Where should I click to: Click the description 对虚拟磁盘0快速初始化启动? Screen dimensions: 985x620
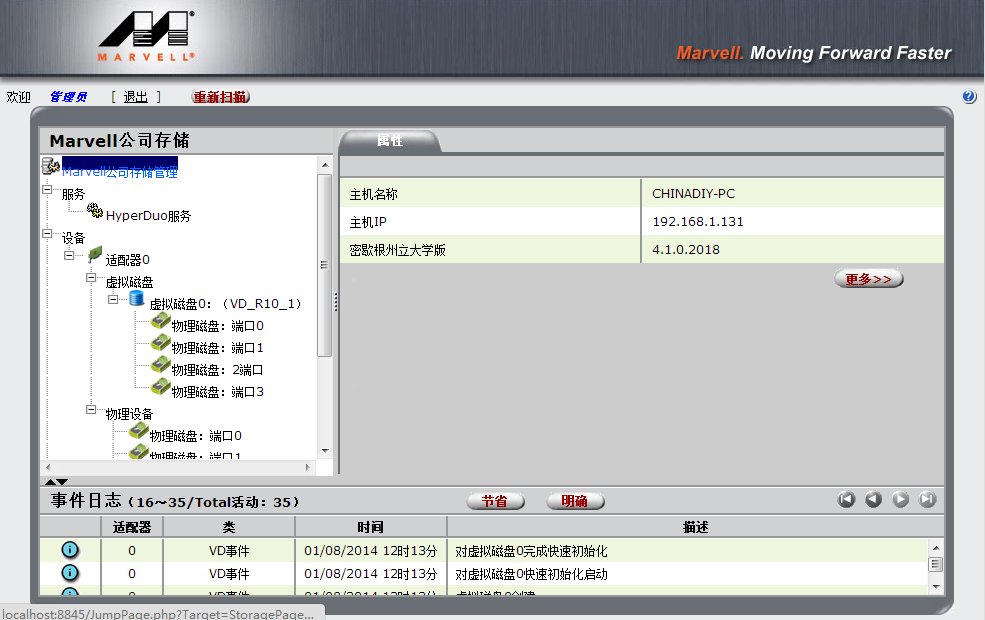(x=531, y=574)
